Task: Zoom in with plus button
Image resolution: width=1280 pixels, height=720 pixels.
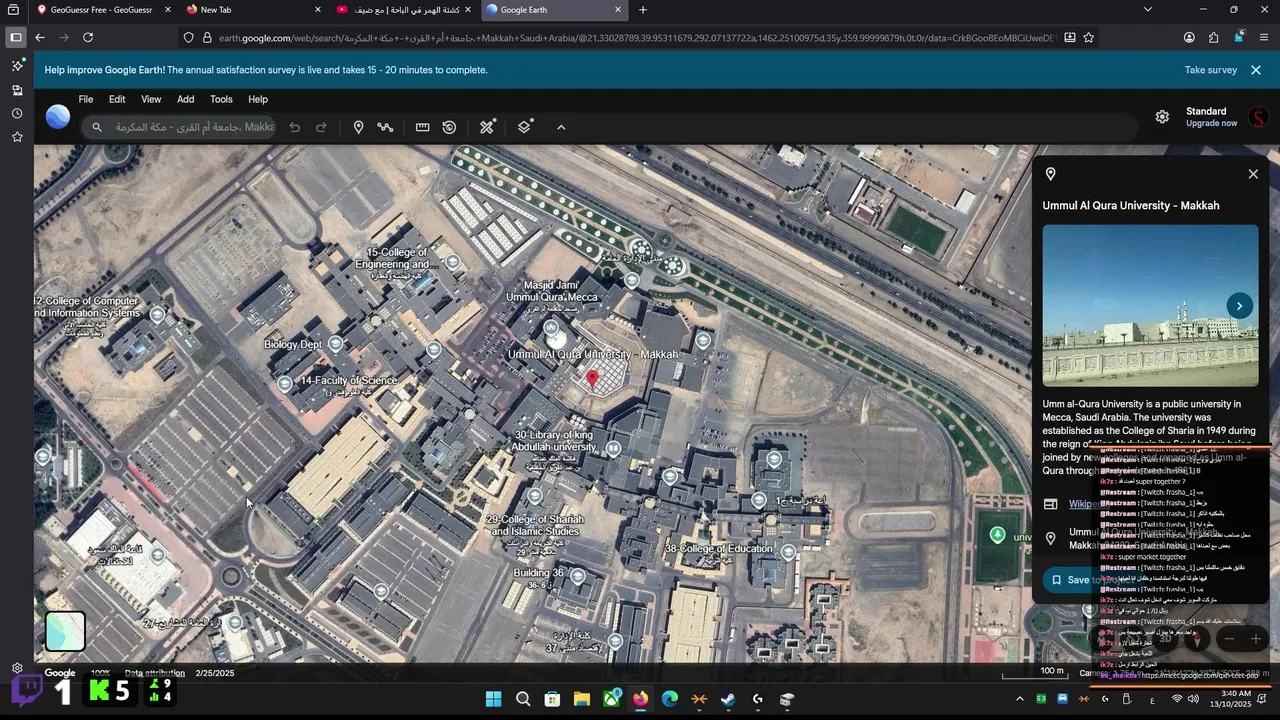Action: tap(1256, 640)
